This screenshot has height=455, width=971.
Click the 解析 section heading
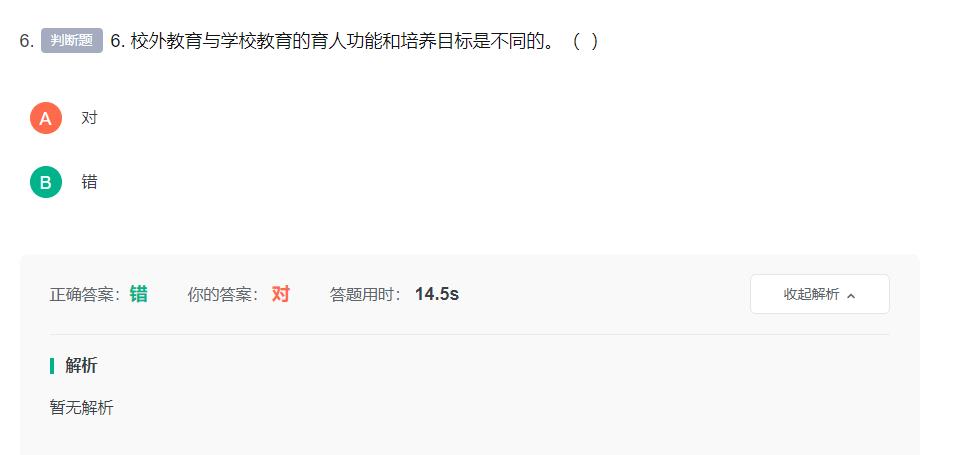tap(81, 366)
